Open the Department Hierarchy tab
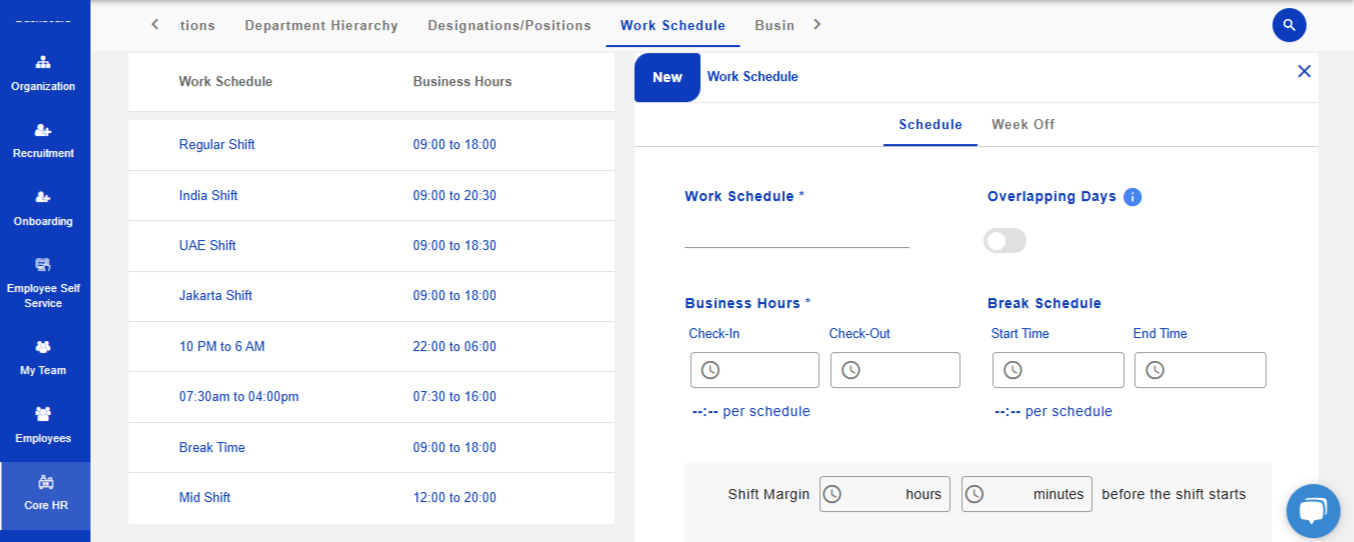The image size is (1354, 542). (321, 25)
